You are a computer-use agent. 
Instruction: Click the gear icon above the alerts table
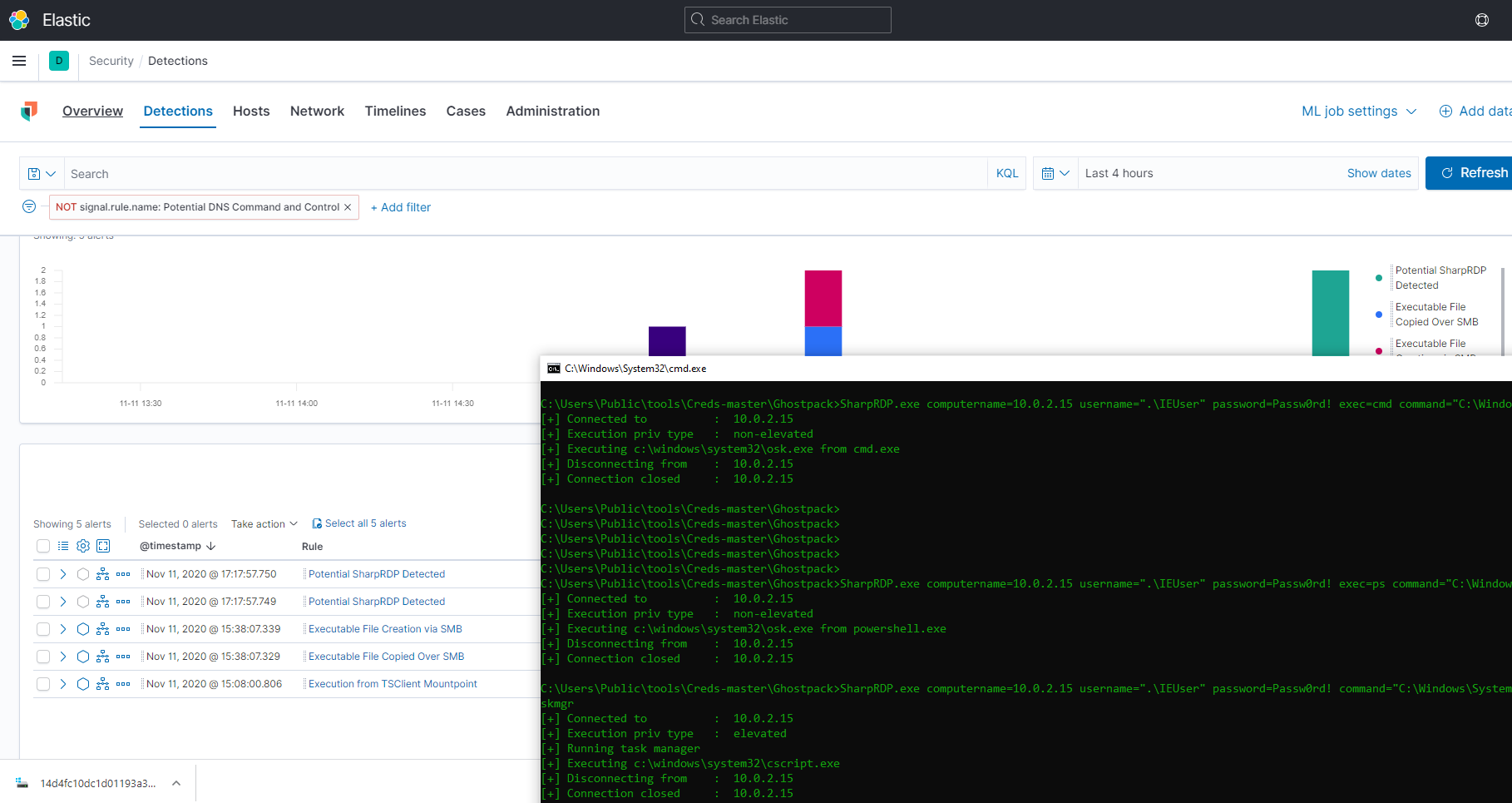(x=82, y=546)
